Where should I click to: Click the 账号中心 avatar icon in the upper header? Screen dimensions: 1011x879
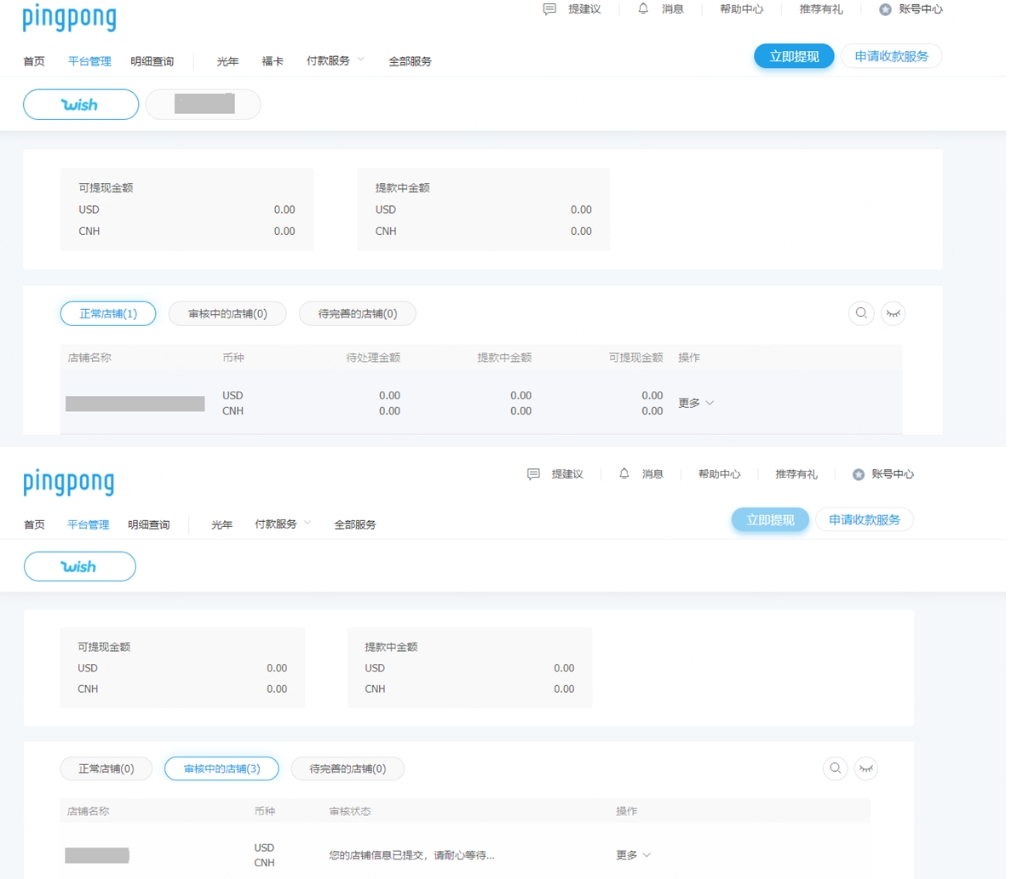click(885, 10)
